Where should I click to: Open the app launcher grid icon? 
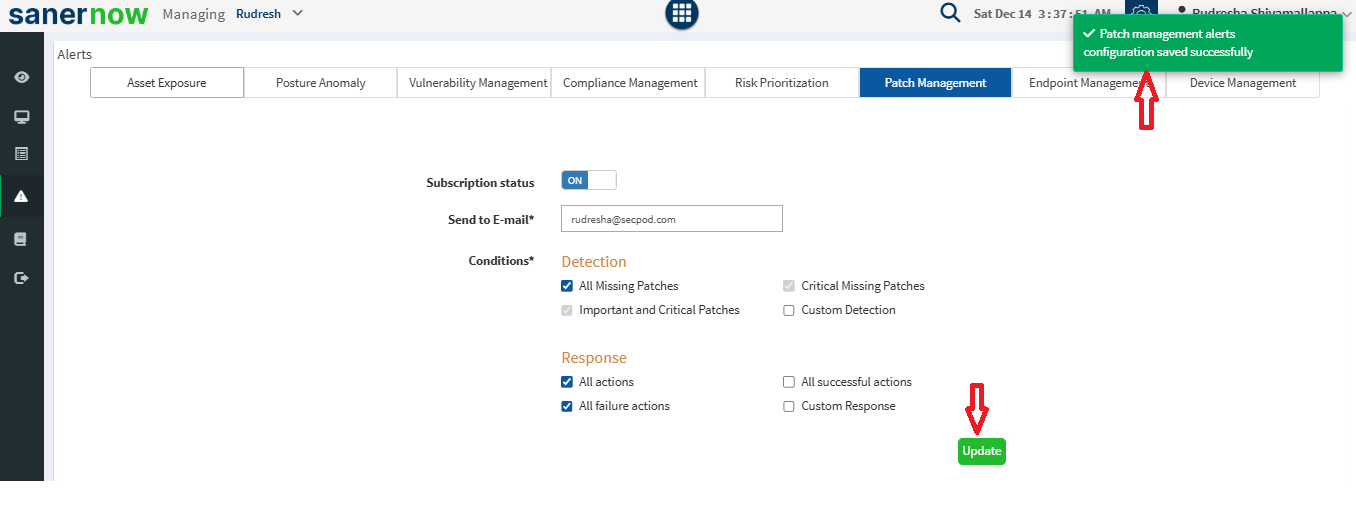(682, 13)
